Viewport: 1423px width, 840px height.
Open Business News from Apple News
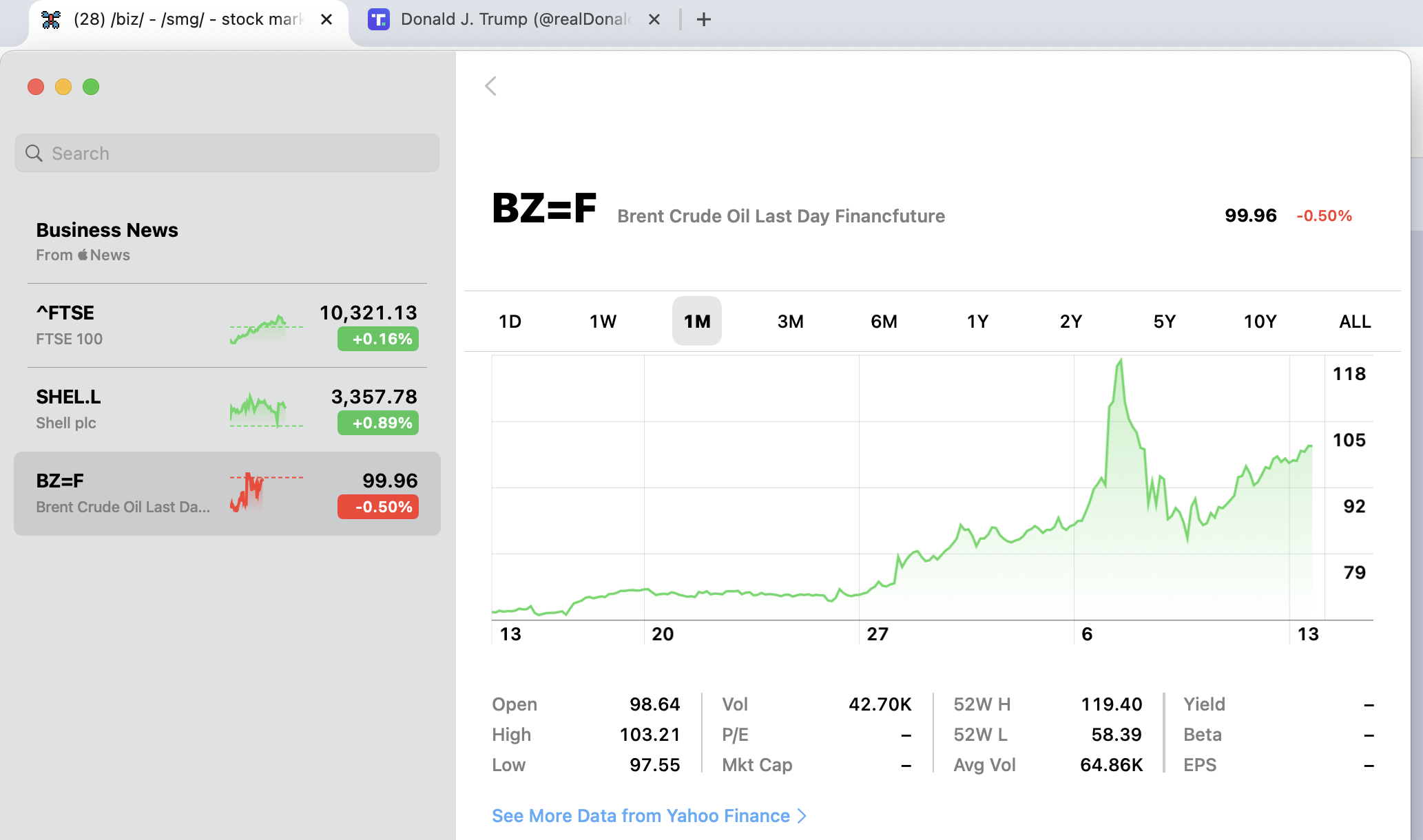107,240
